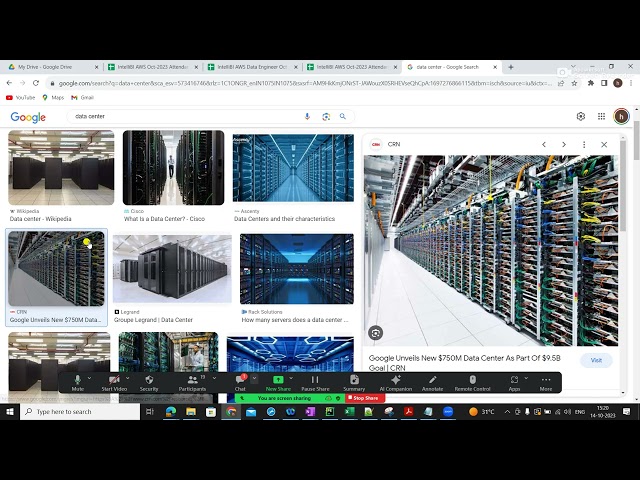
Task: Mute microphone in Zoom toolbar
Action: [78, 383]
